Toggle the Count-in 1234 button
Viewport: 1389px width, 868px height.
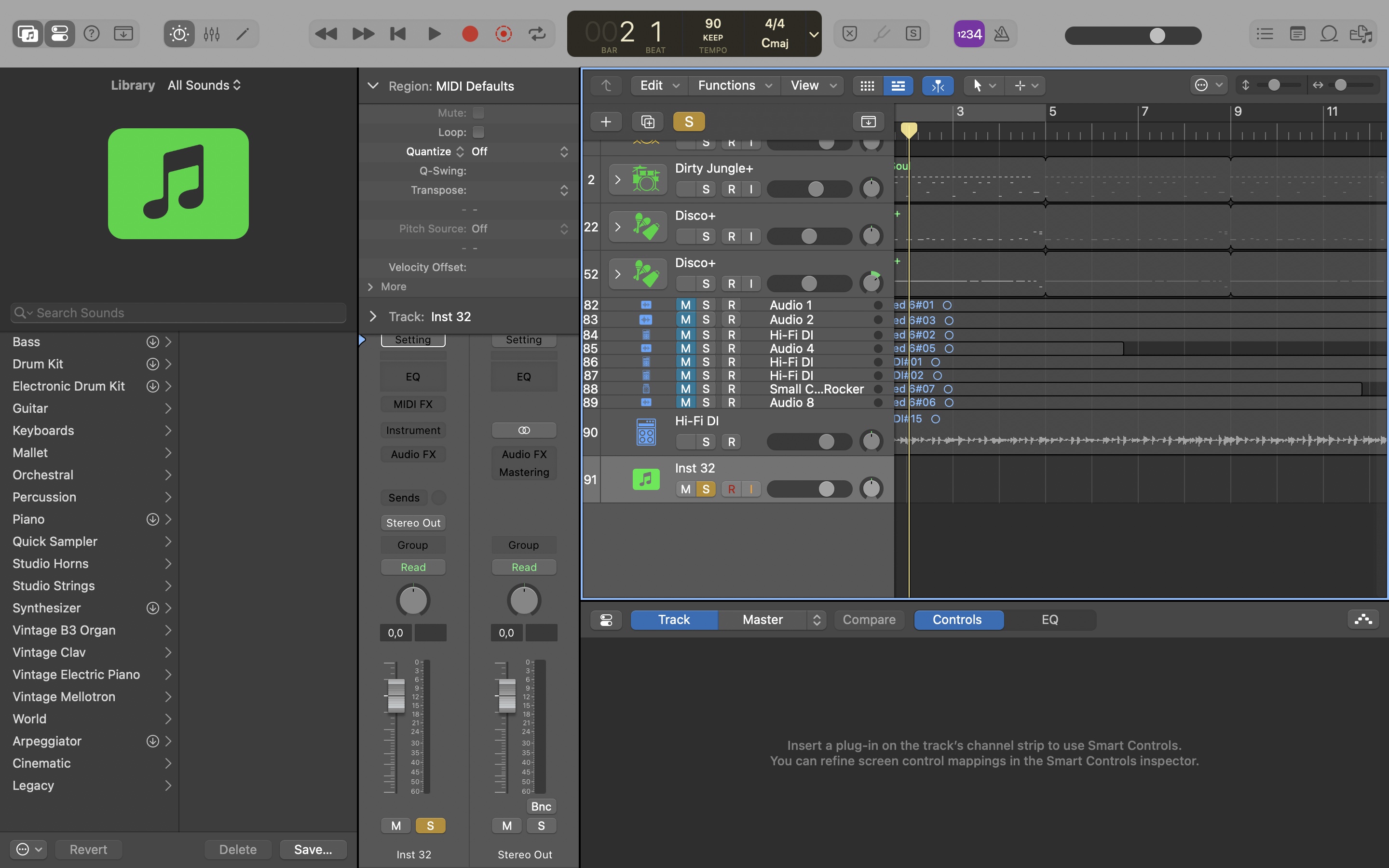coord(969,34)
